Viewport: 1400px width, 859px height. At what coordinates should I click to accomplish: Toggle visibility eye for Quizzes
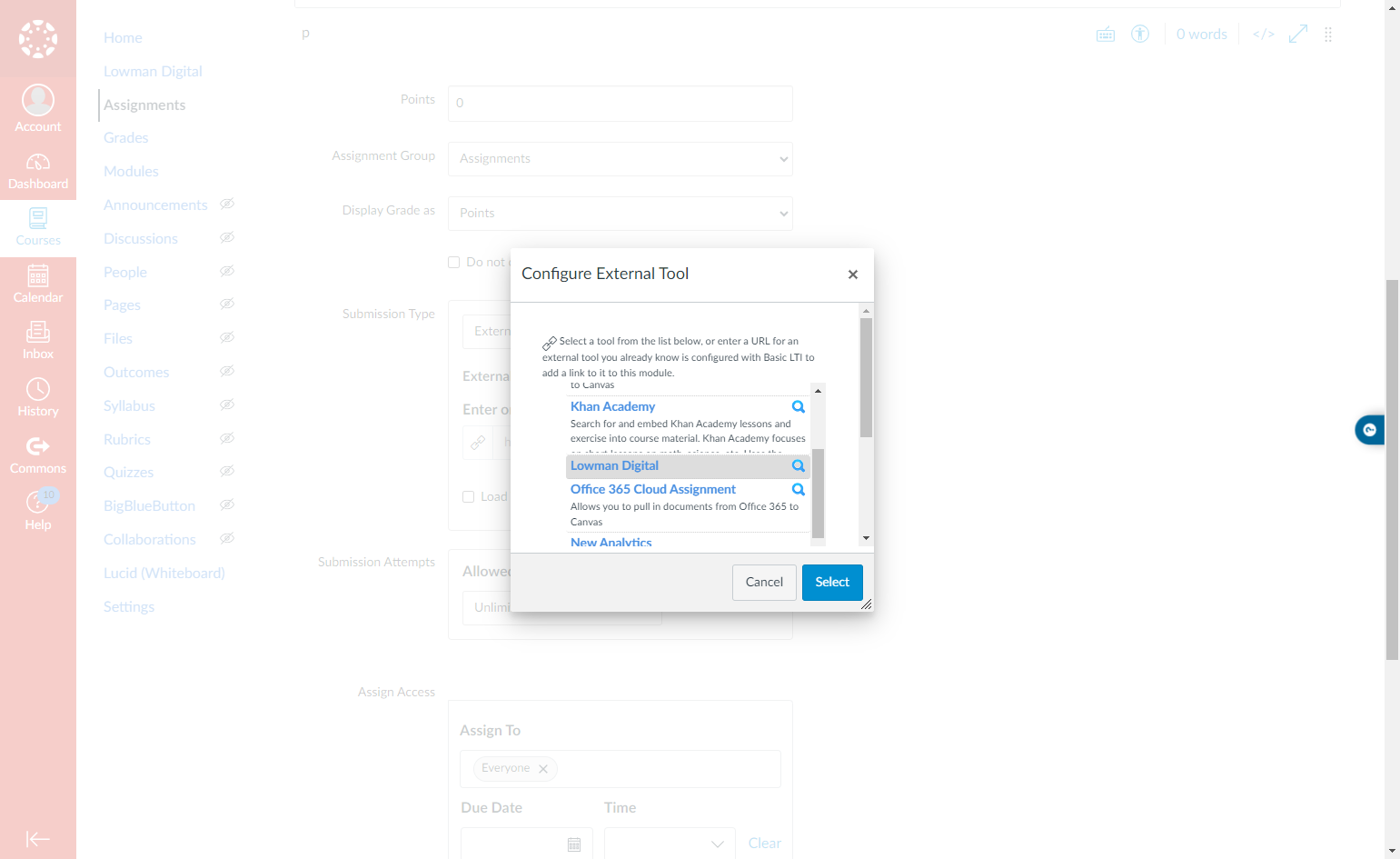coord(227,472)
